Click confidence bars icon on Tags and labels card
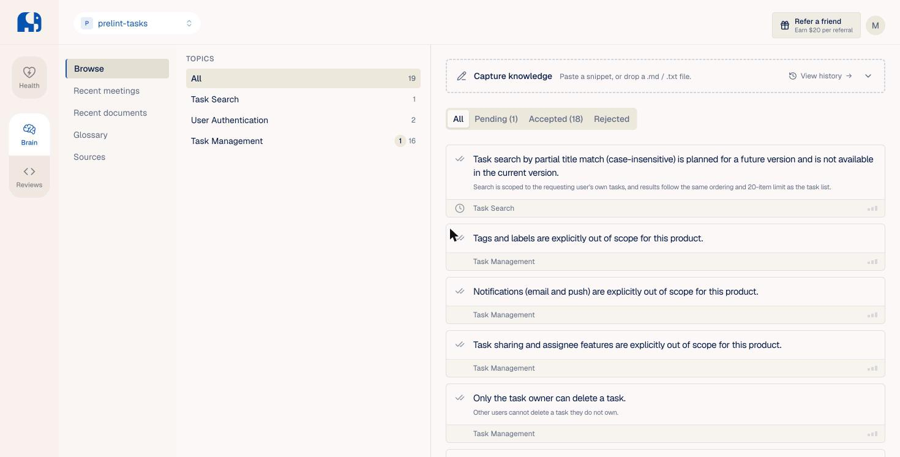Image resolution: width=900 pixels, height=457 pixels. (872, 262)
